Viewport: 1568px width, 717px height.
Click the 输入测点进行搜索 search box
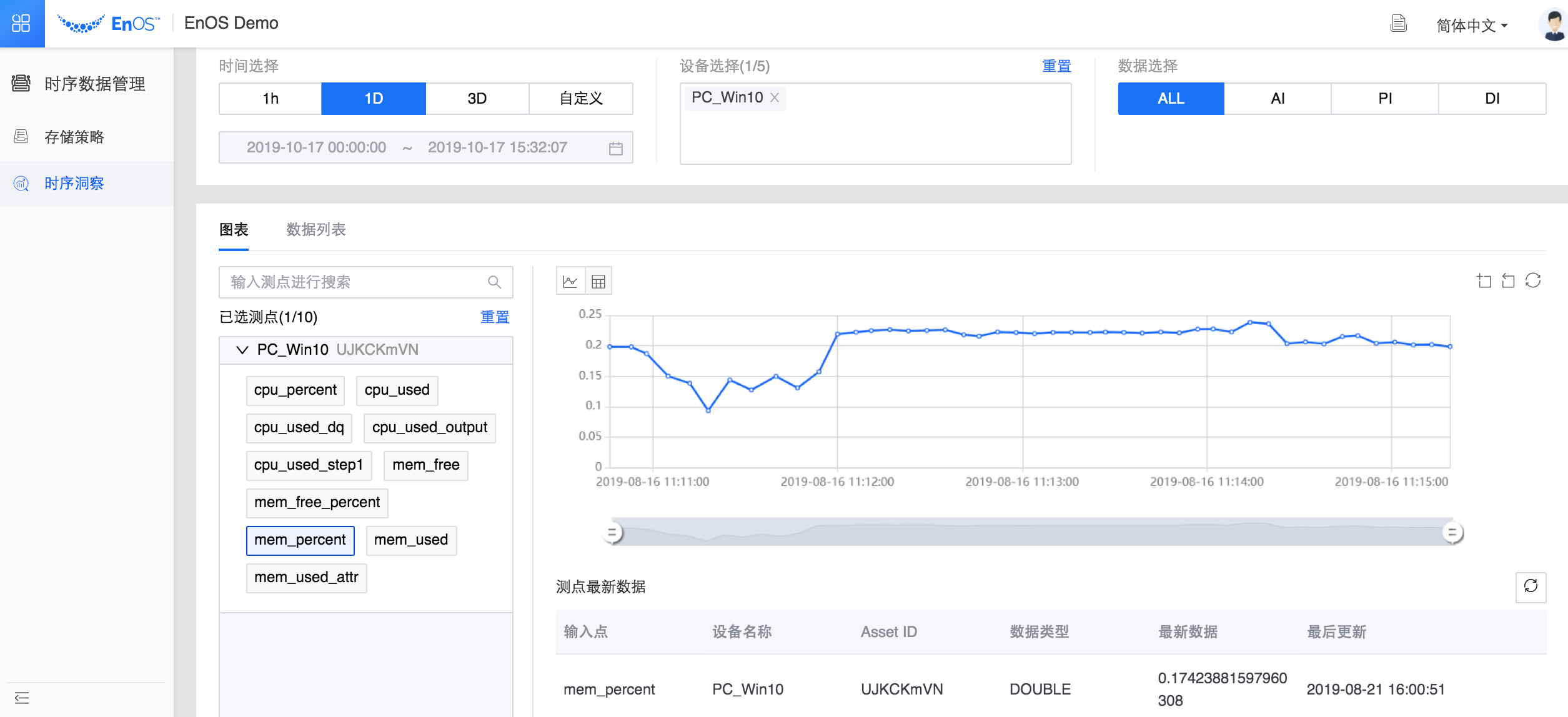click(365, 282)
